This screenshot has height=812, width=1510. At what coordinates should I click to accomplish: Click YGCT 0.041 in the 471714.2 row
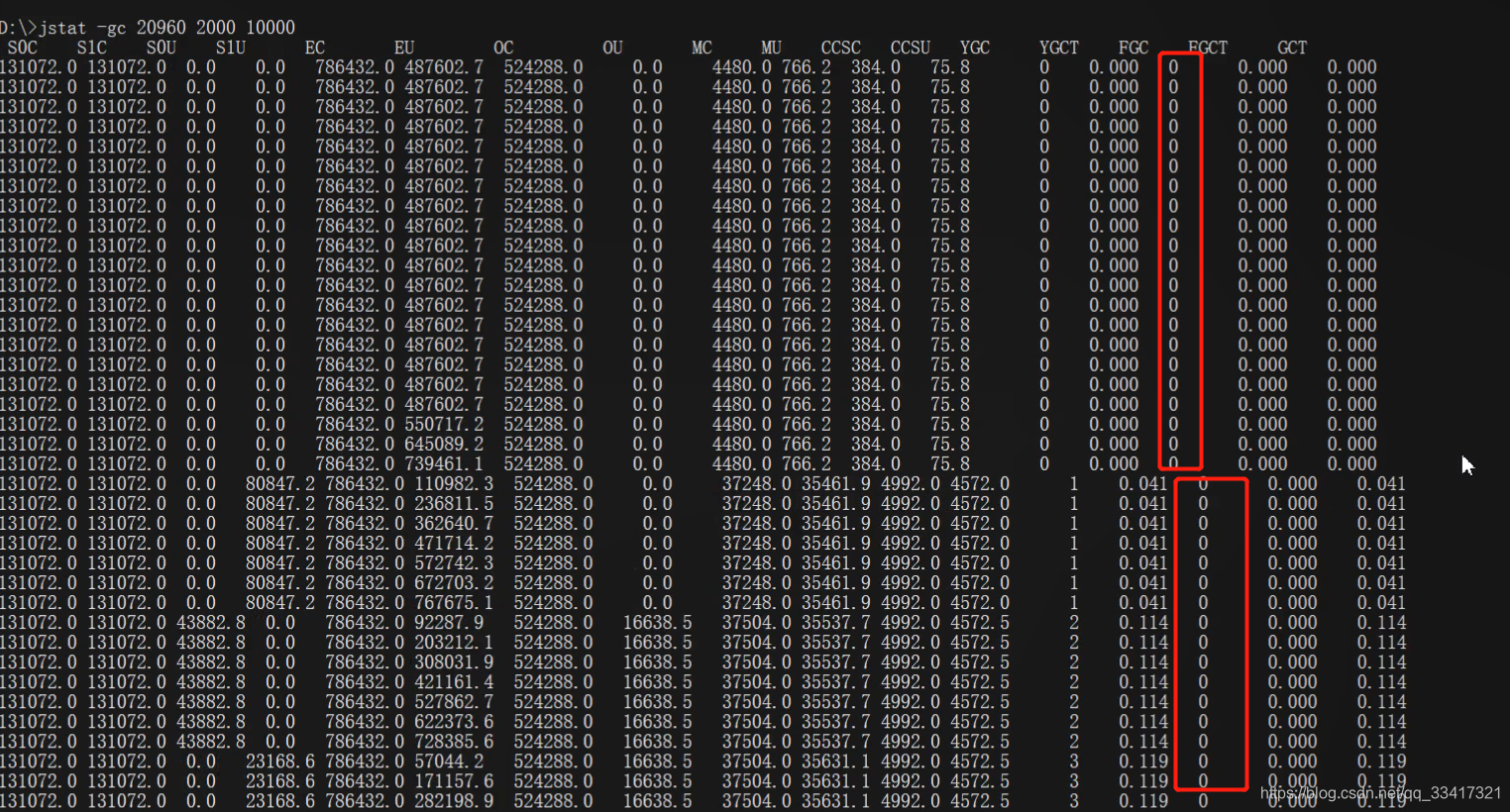click(x=1142, y=543)
